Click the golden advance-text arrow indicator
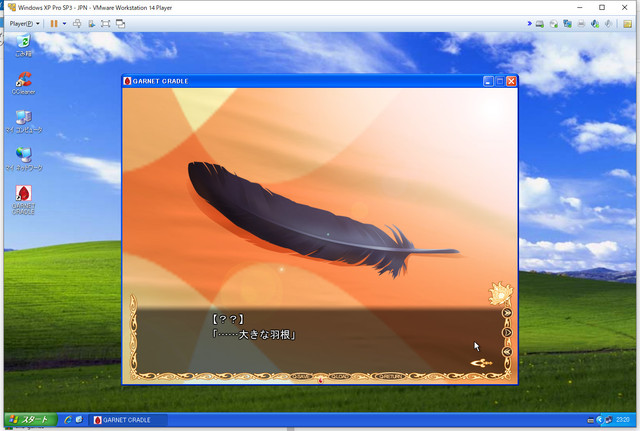 pyautogui.click(x=482, y=362)
